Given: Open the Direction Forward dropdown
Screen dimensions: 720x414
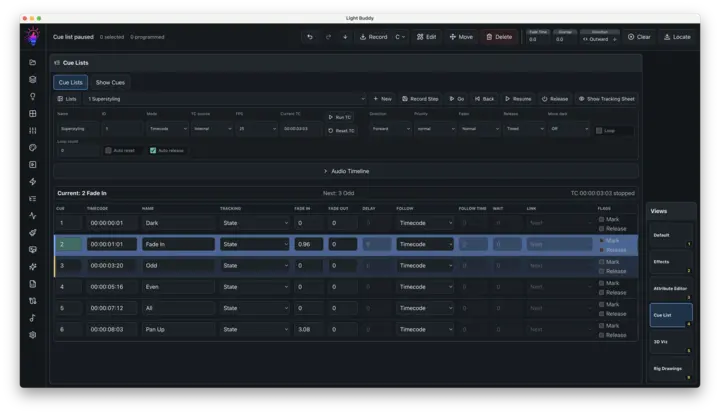Looking at the screenshot, I should [x=390, y=129].
